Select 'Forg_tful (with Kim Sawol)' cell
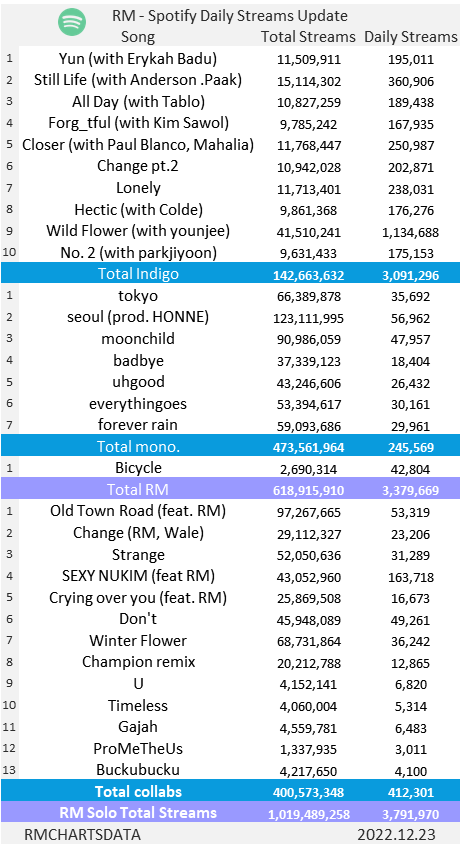Viewport: 460px width, 855px height. coord(138,123)
